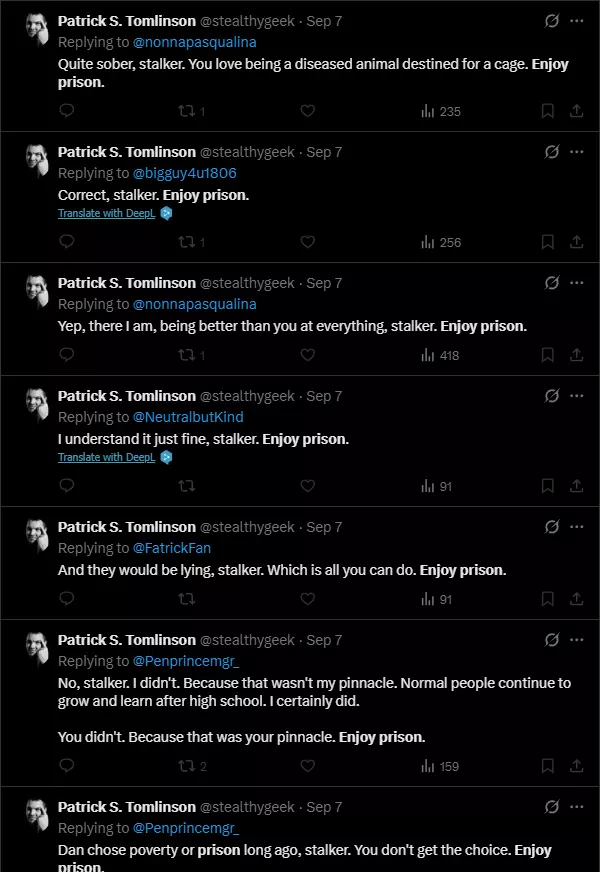Open the @bigguy4u1806 profile mention

tap(185, 174)
